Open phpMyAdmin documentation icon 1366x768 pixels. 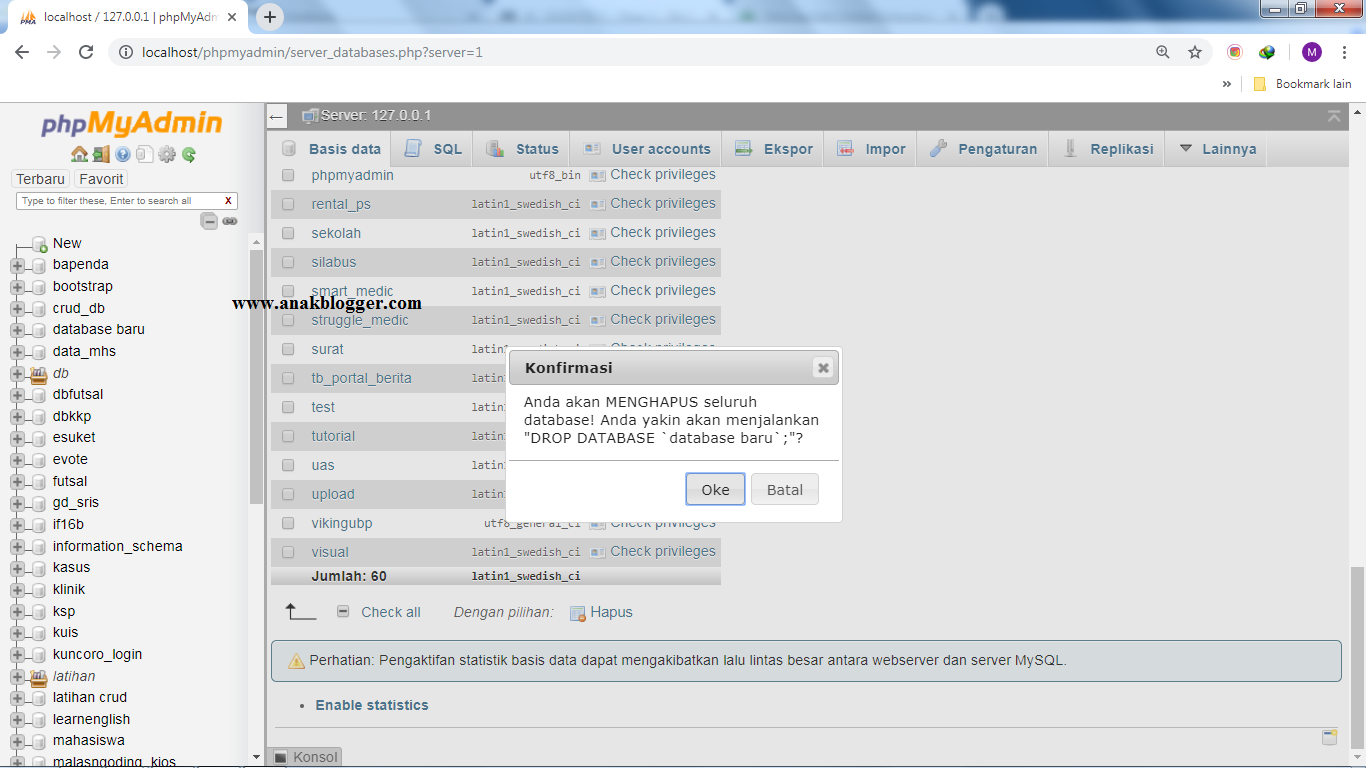123,153
